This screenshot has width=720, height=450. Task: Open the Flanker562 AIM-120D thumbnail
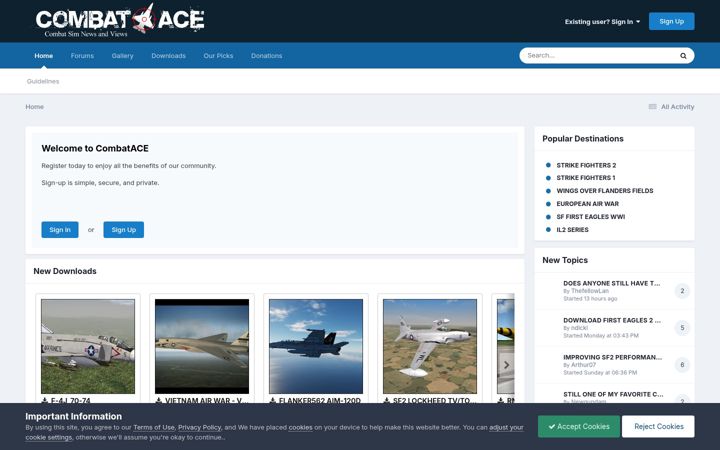click(316, 346)
